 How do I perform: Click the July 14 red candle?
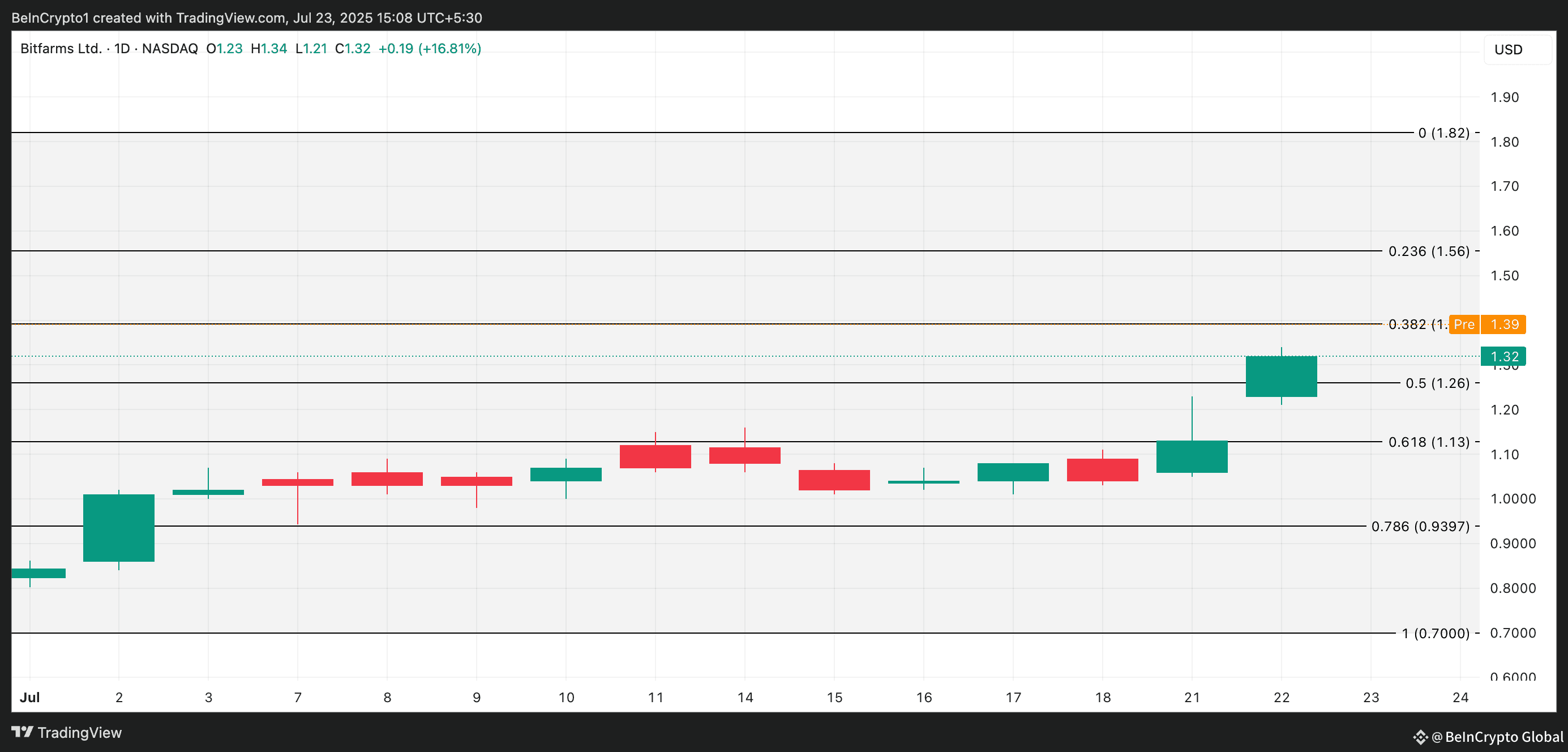pyautogui.click(x=745, y=455)
